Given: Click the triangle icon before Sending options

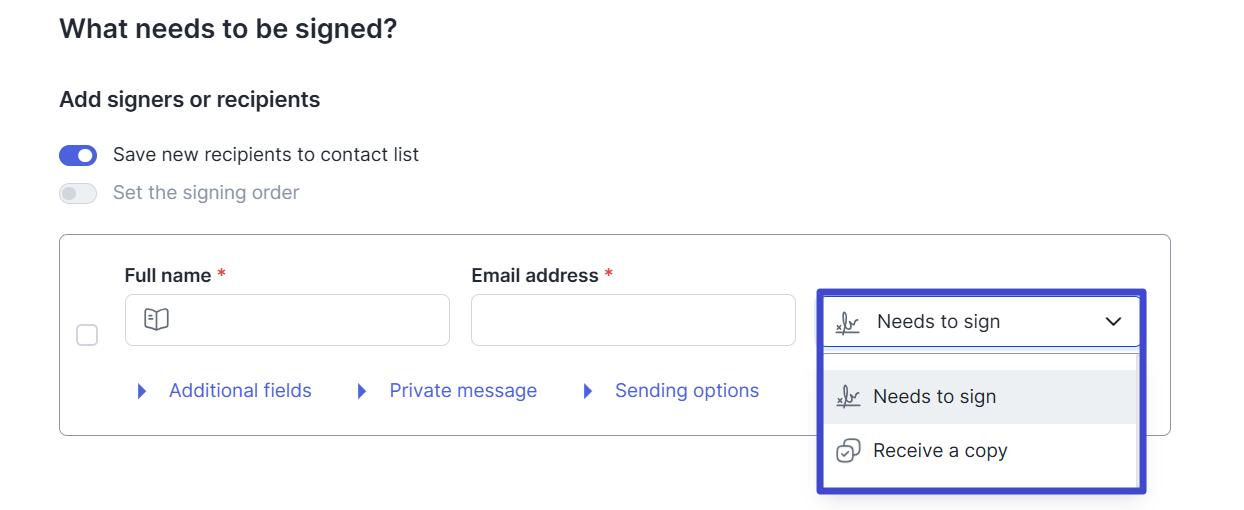Looking at the screenshot, I should click(588, 391).
